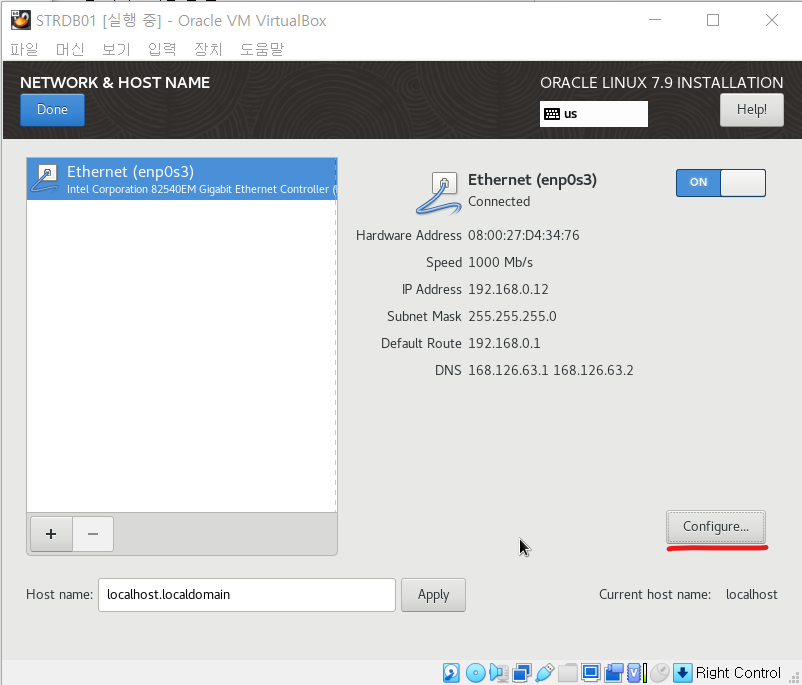Viewport: 802px width, 685px height.
Task: Apply the host name
Action: pos(433,594)
